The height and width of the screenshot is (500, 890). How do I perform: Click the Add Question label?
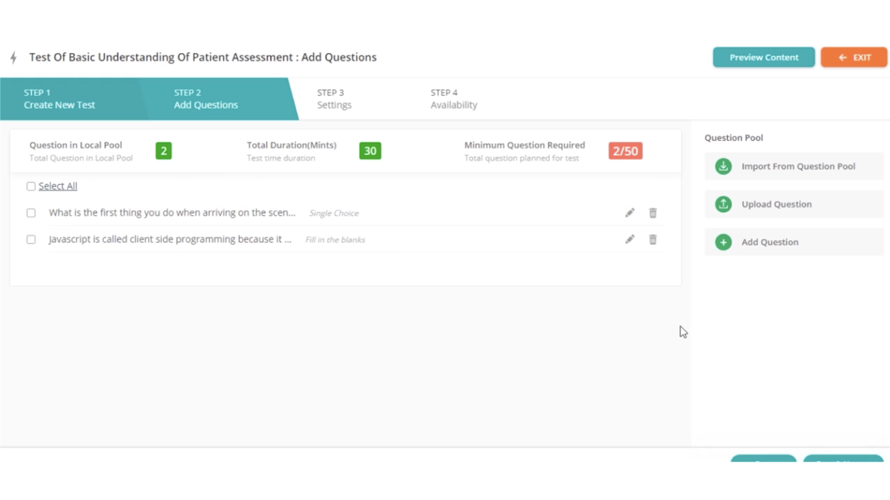[770, 242]
